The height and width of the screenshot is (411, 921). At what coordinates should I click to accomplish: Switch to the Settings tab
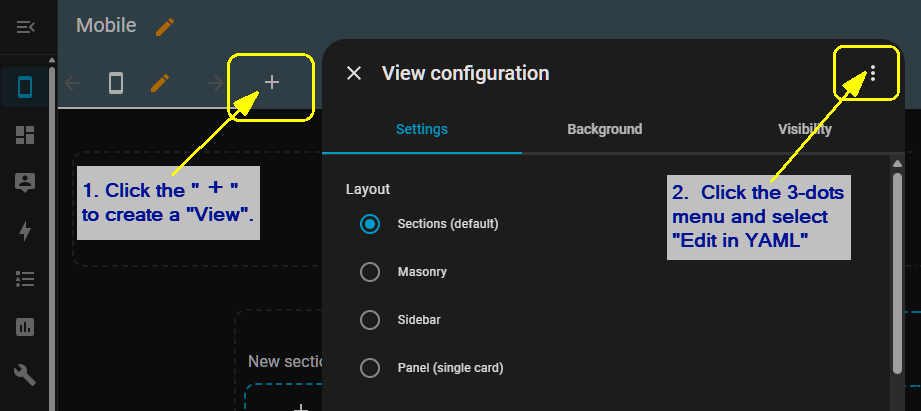422,129
